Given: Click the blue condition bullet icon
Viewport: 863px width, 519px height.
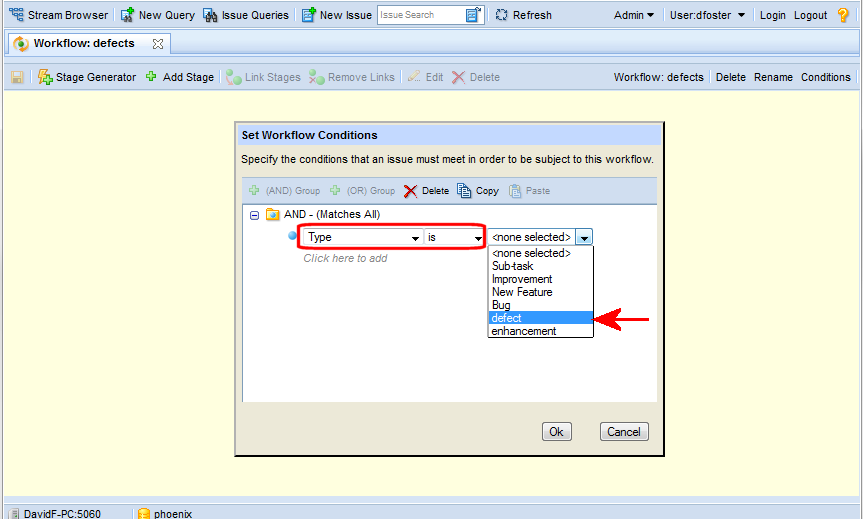Looking at the screenshot, I should click(x=292, y=236).
